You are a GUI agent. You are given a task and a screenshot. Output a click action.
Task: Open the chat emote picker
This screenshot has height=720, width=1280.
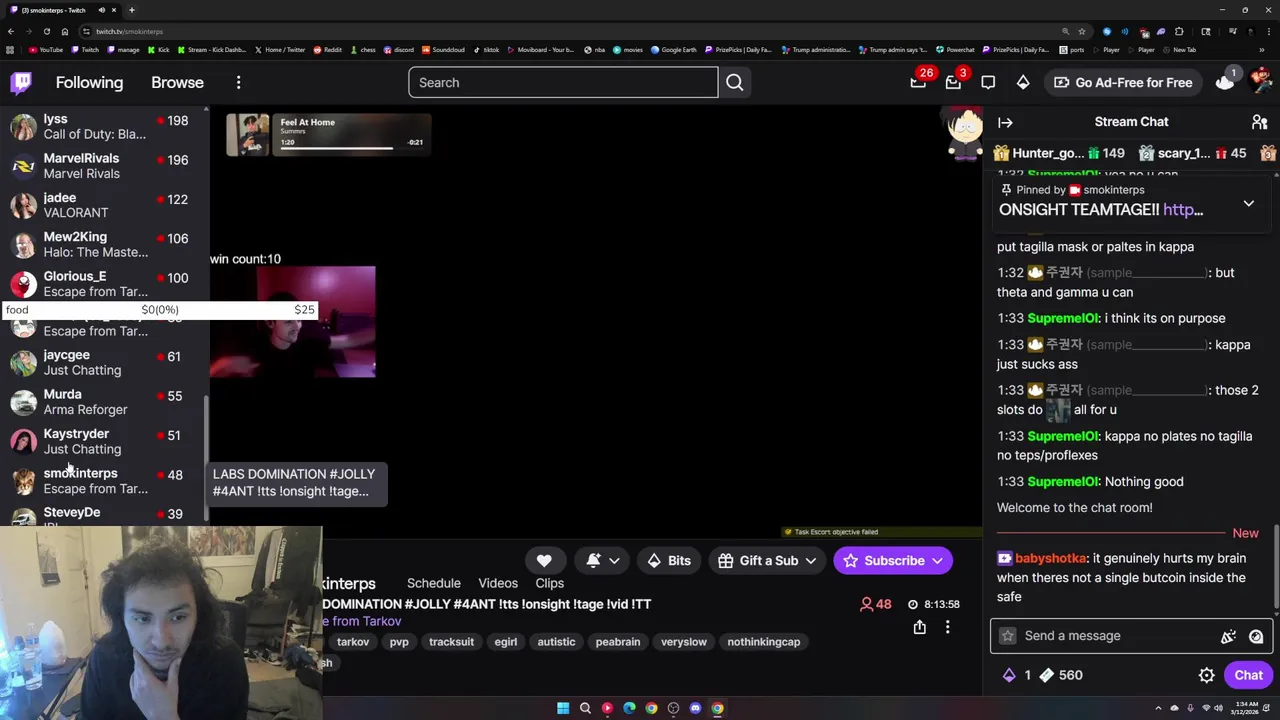[x=1256, y=636]
